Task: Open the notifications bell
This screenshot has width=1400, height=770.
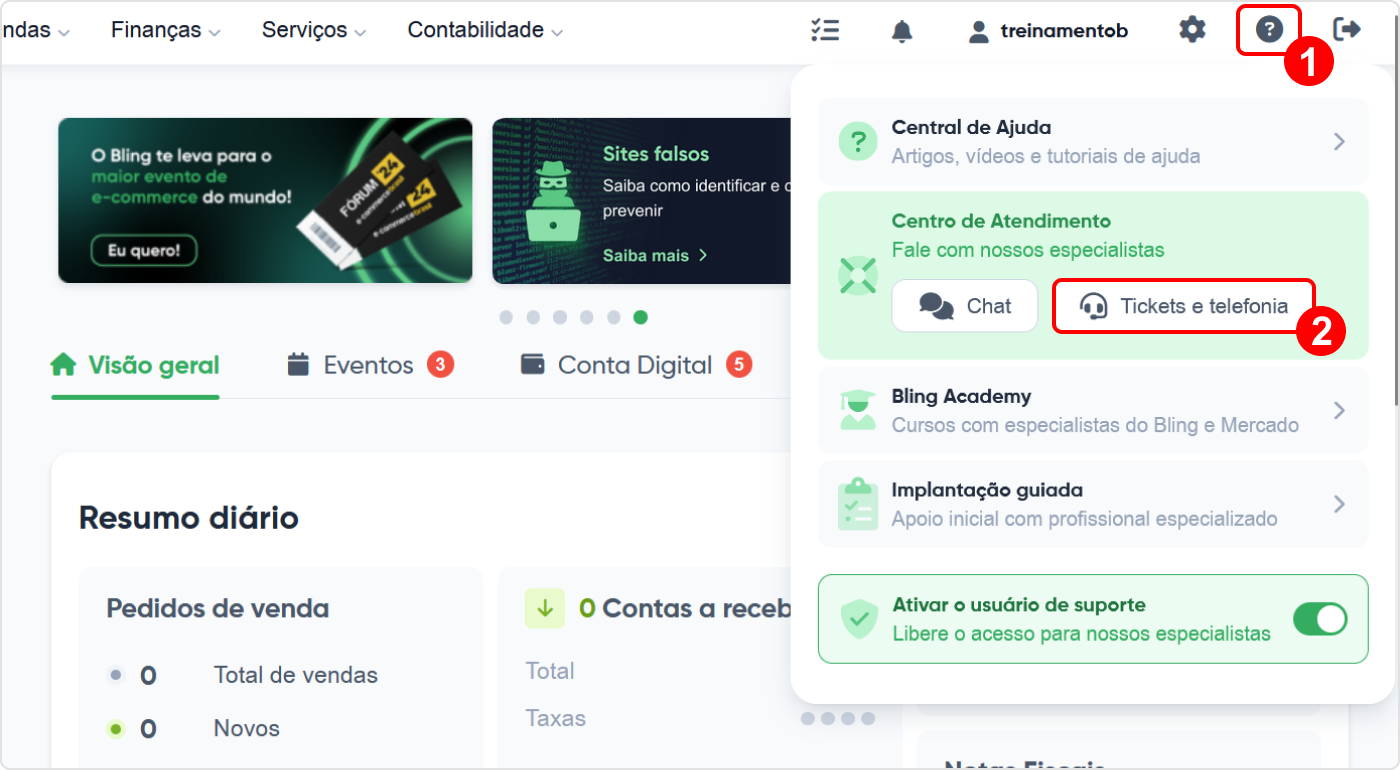Action: 902,31
